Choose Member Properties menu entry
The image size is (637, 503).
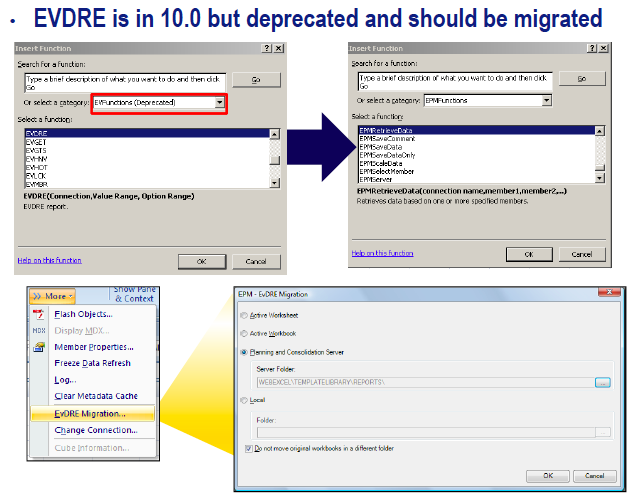click(x=94, y=347)
